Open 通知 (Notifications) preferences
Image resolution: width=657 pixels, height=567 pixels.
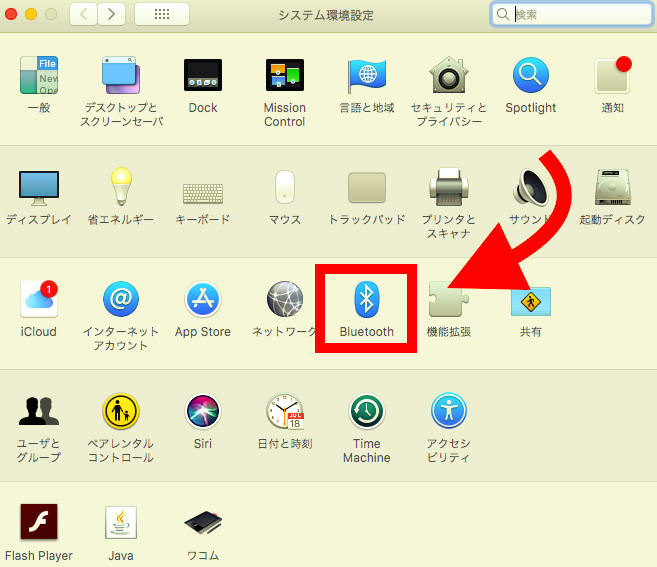pos(613,75)
